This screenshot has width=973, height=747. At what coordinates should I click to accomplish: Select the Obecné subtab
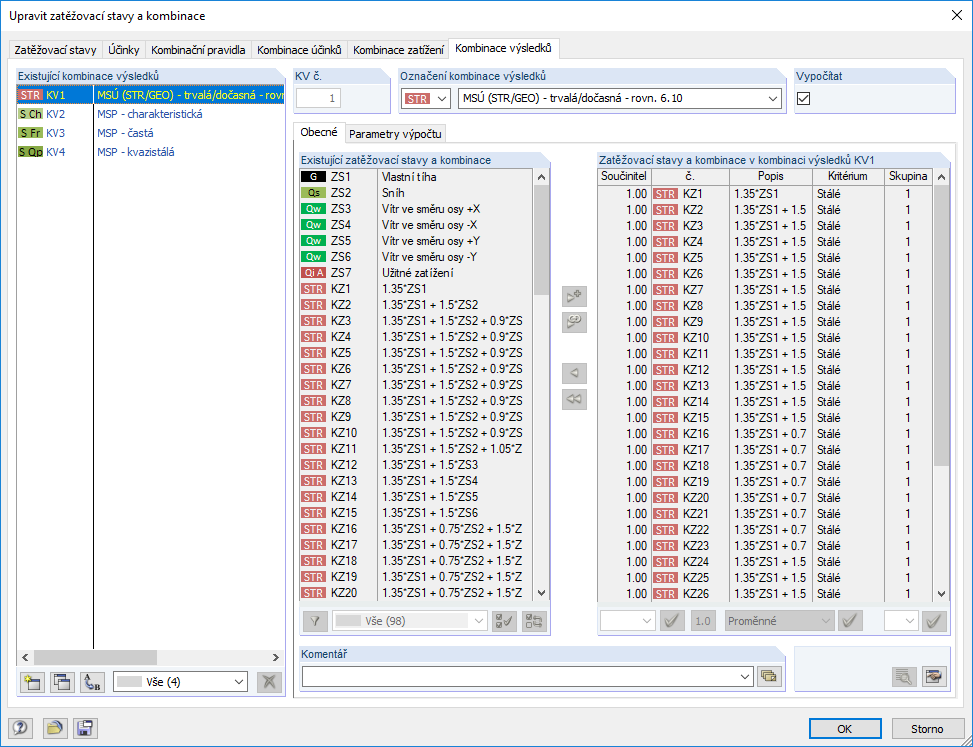tap(319, 132)
